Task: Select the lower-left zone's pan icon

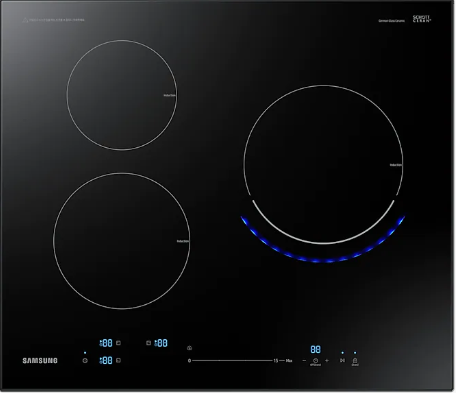Action: 118,360
